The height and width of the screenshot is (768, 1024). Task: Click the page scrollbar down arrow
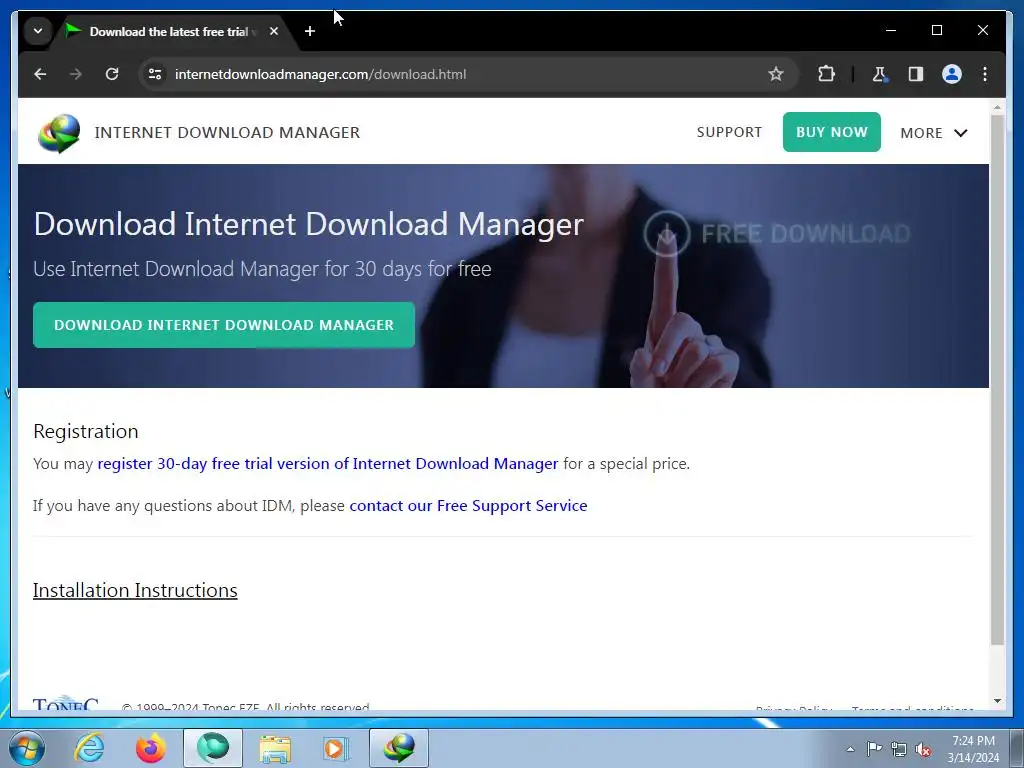(997, 701)
